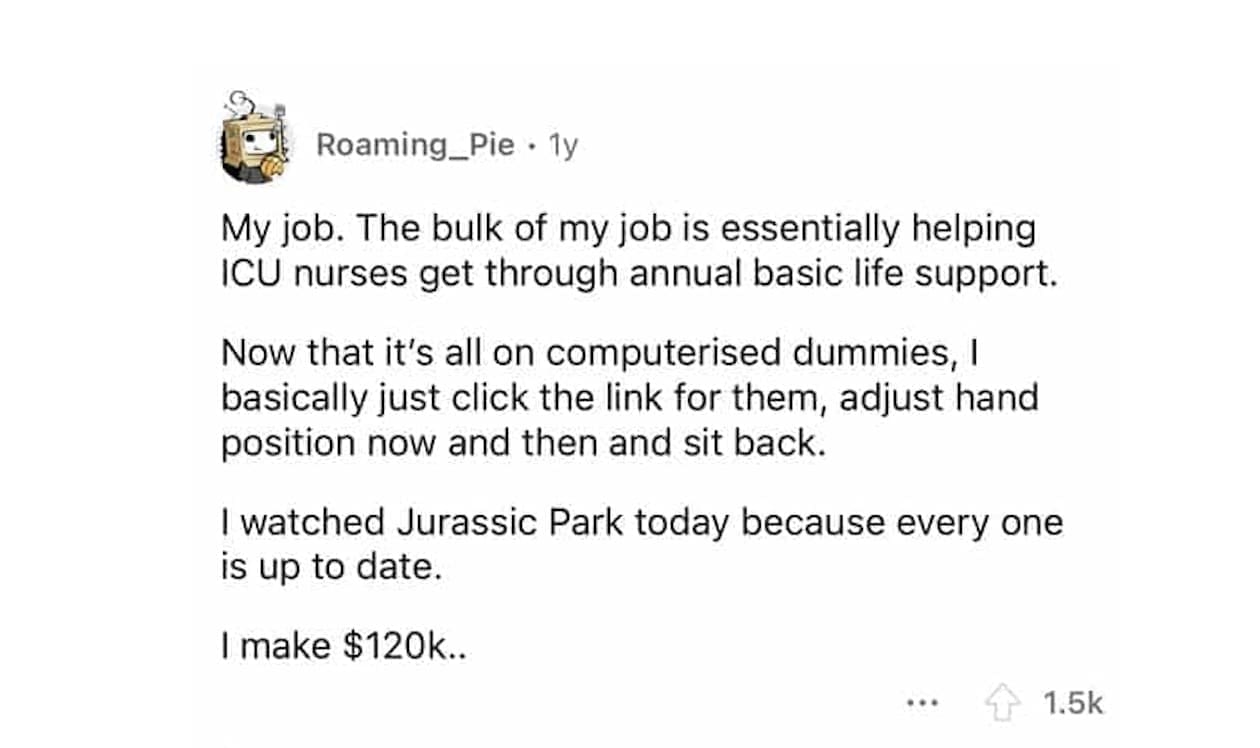Click the 1y comment timestamp
Screen dimensions: 1260x748
tap(564, 145)
